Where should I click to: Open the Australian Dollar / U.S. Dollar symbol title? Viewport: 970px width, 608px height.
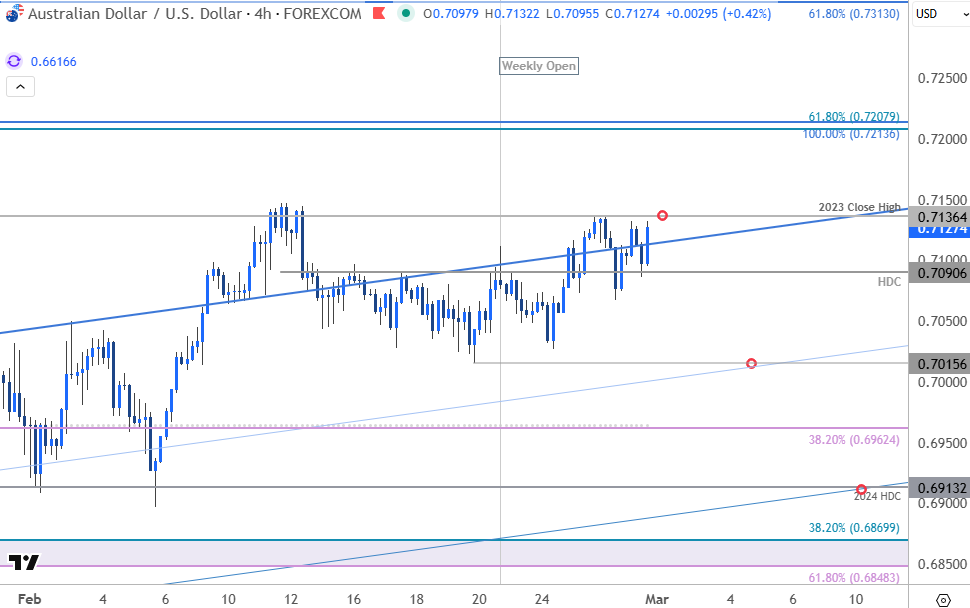[x=194, y=13]
